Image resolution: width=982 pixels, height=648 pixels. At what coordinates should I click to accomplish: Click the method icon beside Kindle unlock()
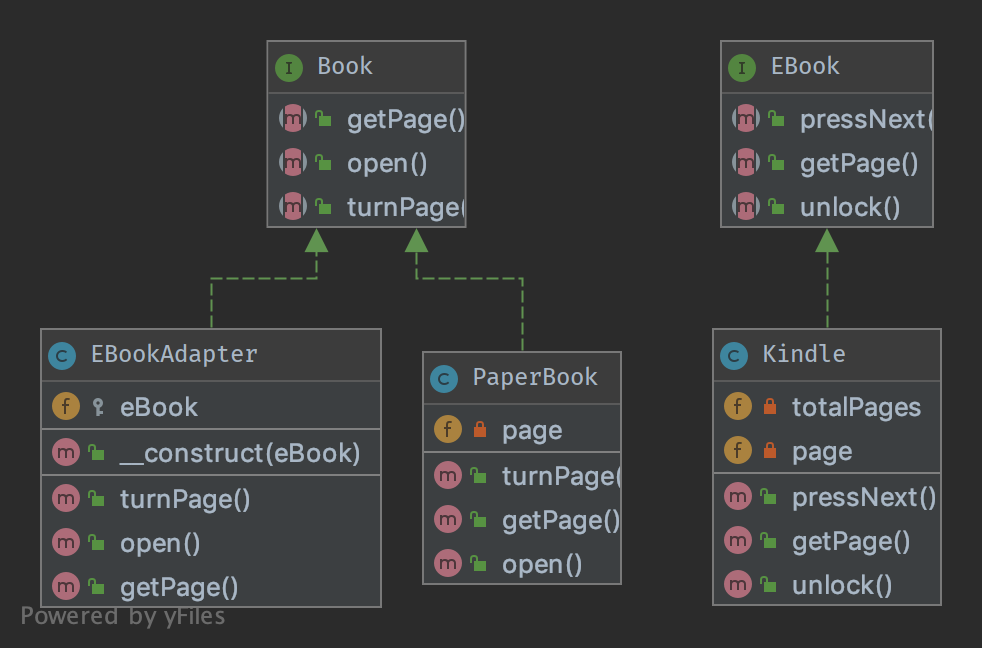739,584
